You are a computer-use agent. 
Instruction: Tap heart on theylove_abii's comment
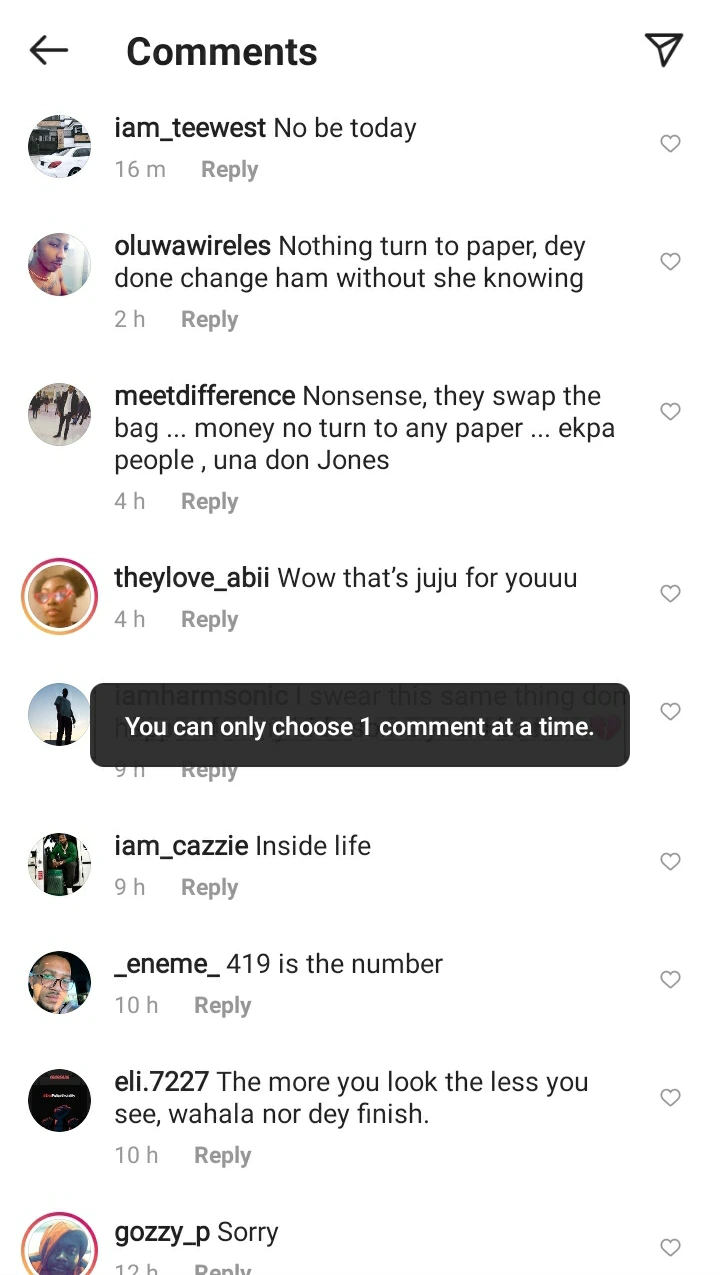(x=670, y=594)
